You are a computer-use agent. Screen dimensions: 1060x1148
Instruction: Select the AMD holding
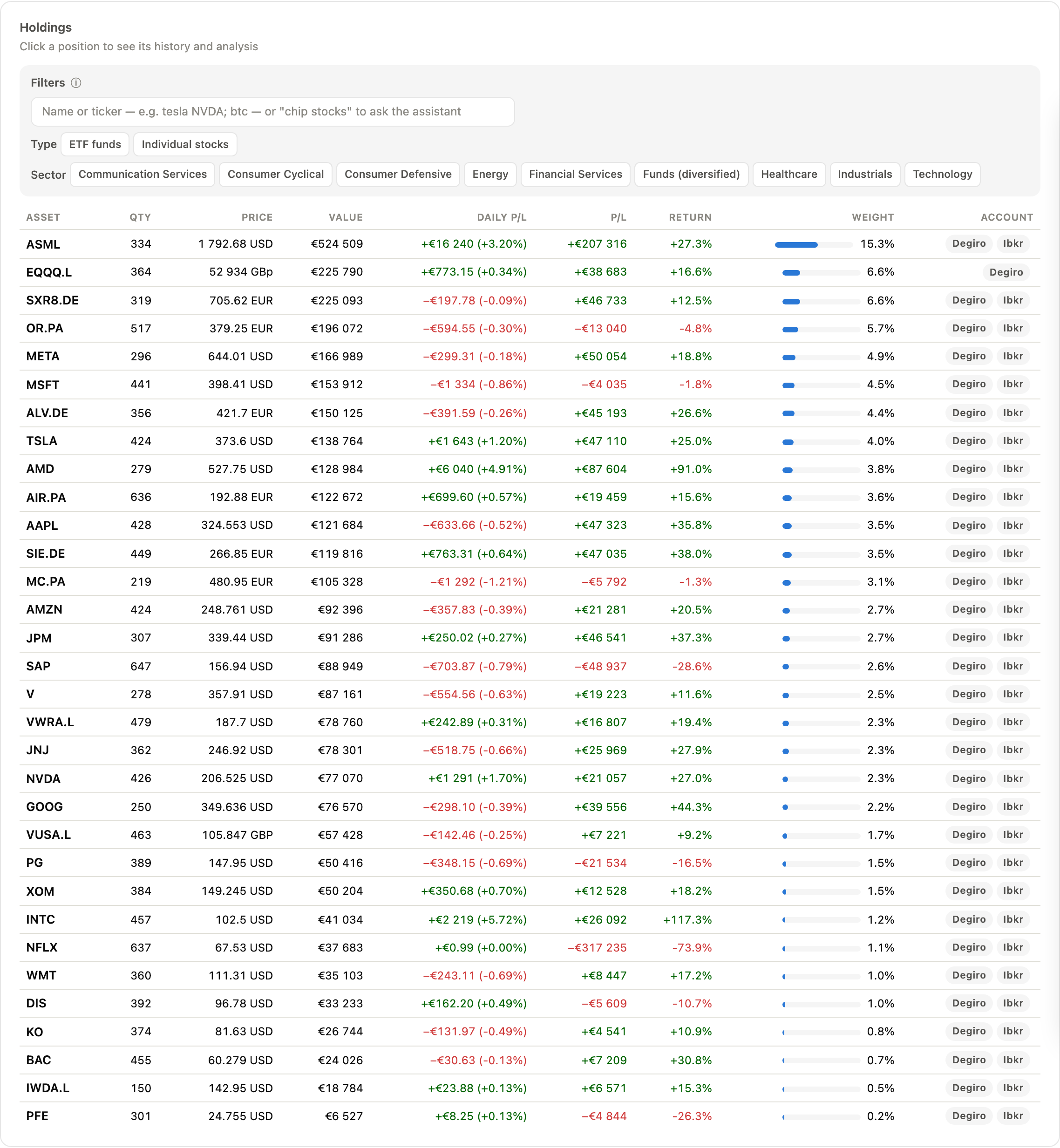pos(530,469)
